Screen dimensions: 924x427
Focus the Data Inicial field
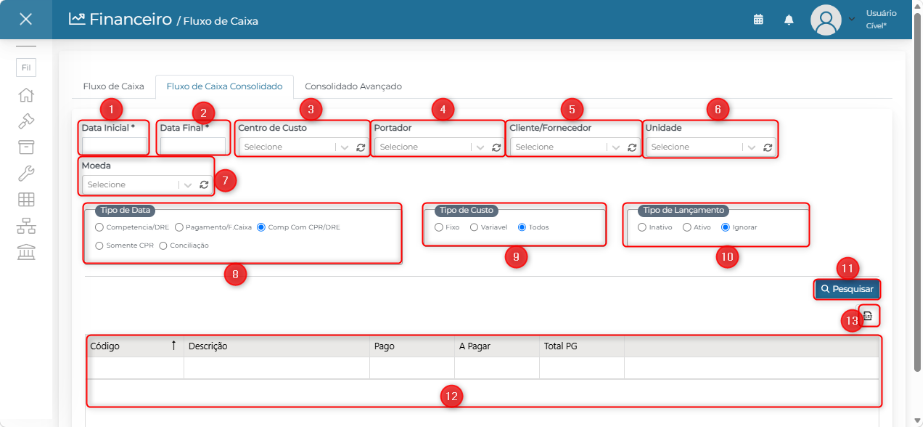click(x=114, y=145)
